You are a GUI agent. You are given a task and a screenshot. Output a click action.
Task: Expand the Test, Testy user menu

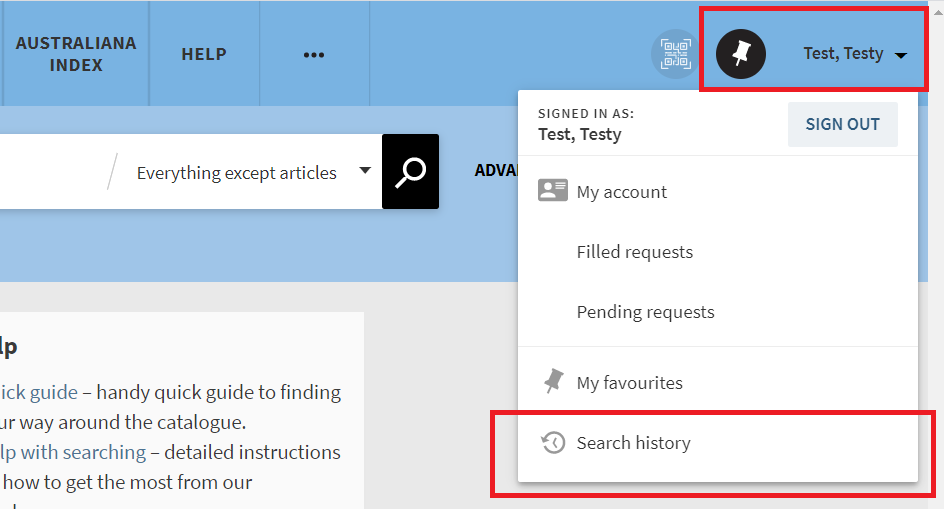855,54
